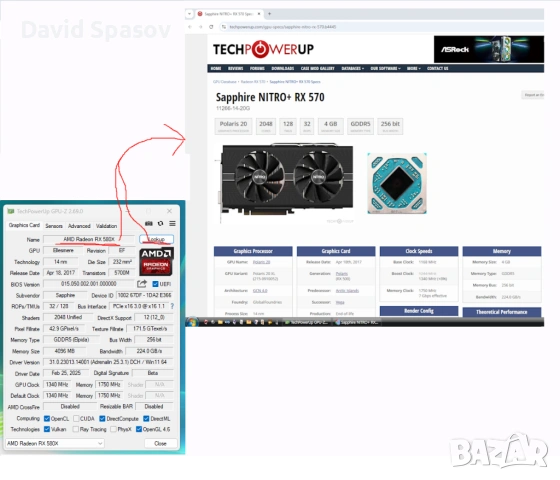This screenshot has height=480, width=560.
Task: Click the site info icon in address bar
Action: 224,27
